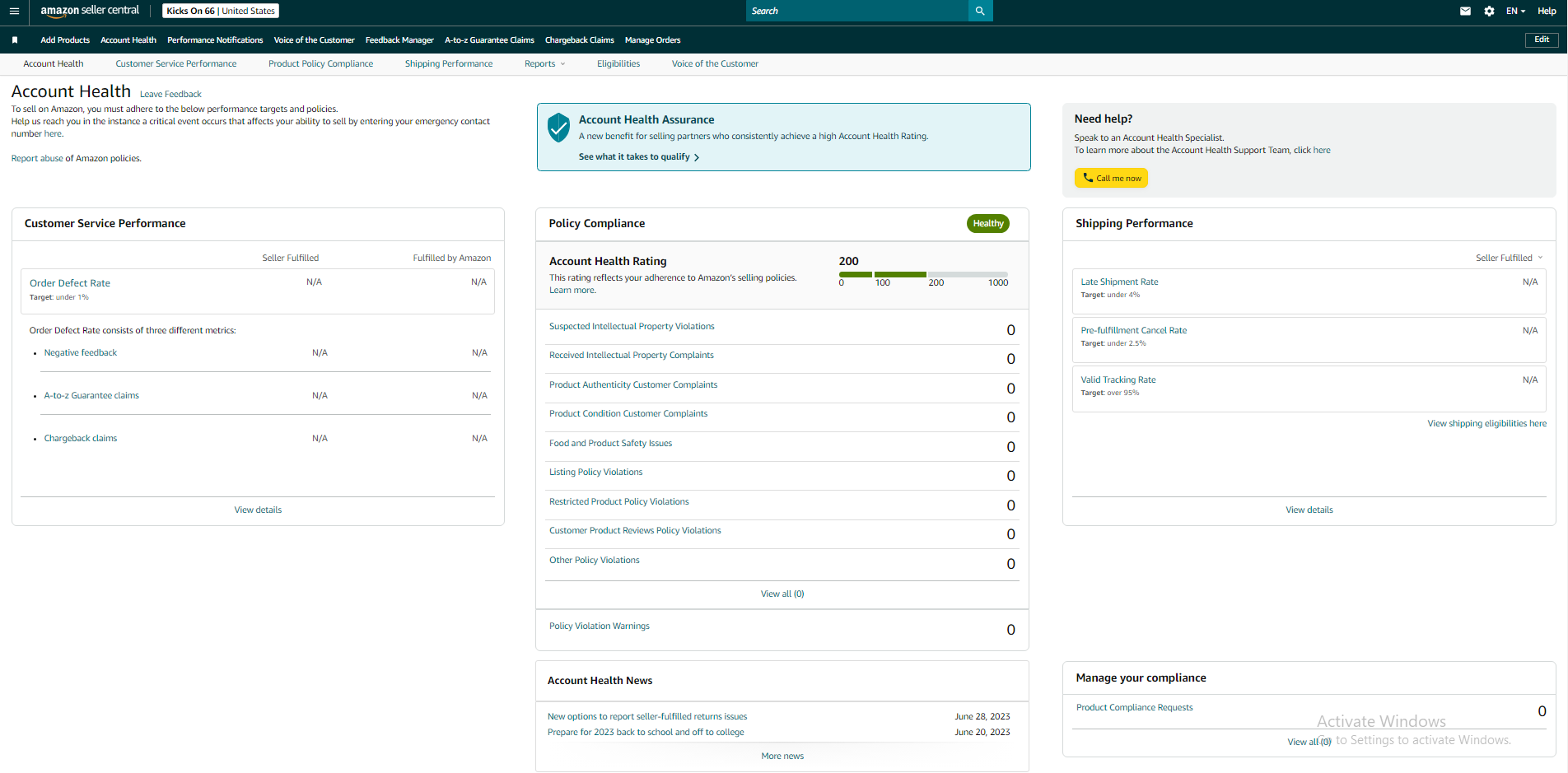Image resolution: width=1568 pixels, height=773 pixels.
Task: Select the Account Health tab
Action: click(54, 63)
